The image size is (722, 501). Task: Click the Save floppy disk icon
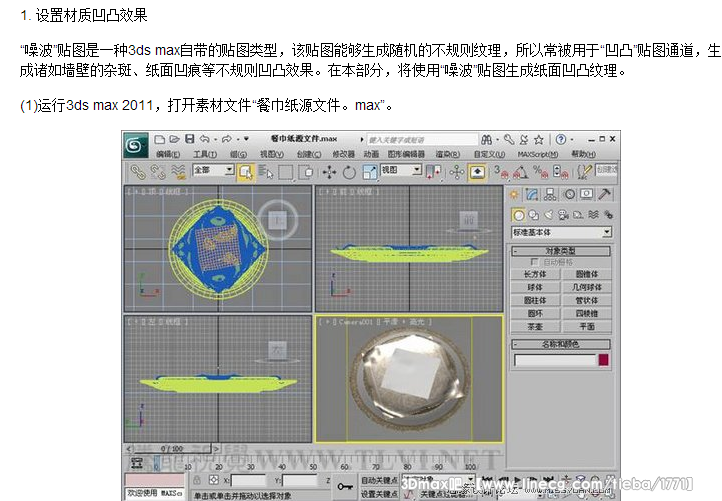click(x=190, y=139)
